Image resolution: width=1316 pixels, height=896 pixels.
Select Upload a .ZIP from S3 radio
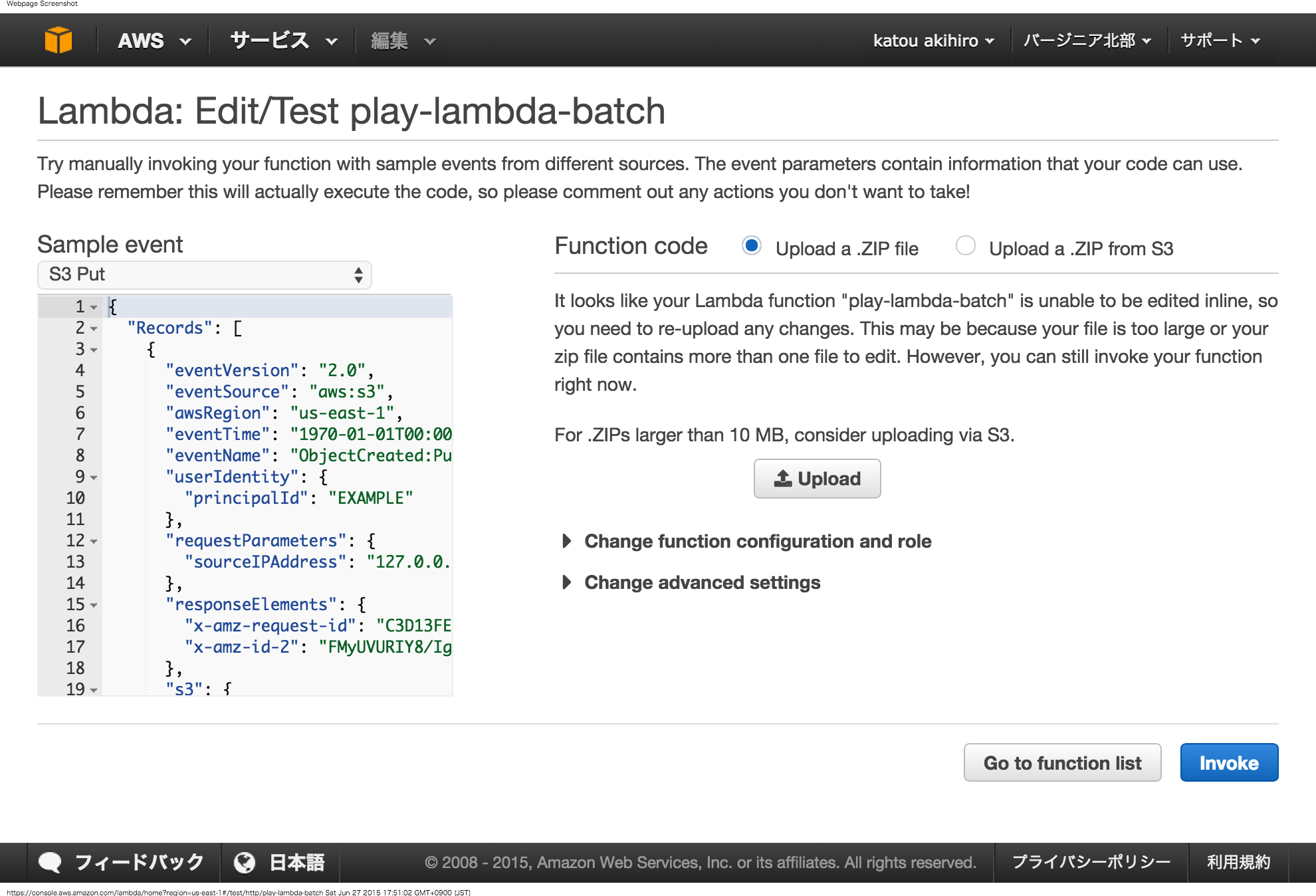point(965,246)
